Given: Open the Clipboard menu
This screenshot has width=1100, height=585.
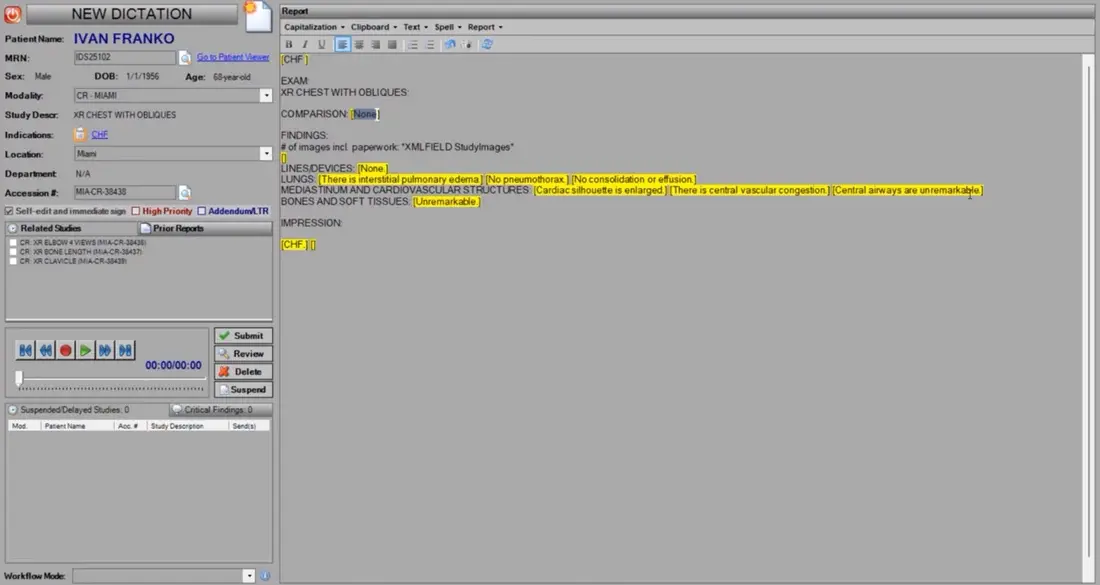Looking at the screenshot, I should click(374, 27).
